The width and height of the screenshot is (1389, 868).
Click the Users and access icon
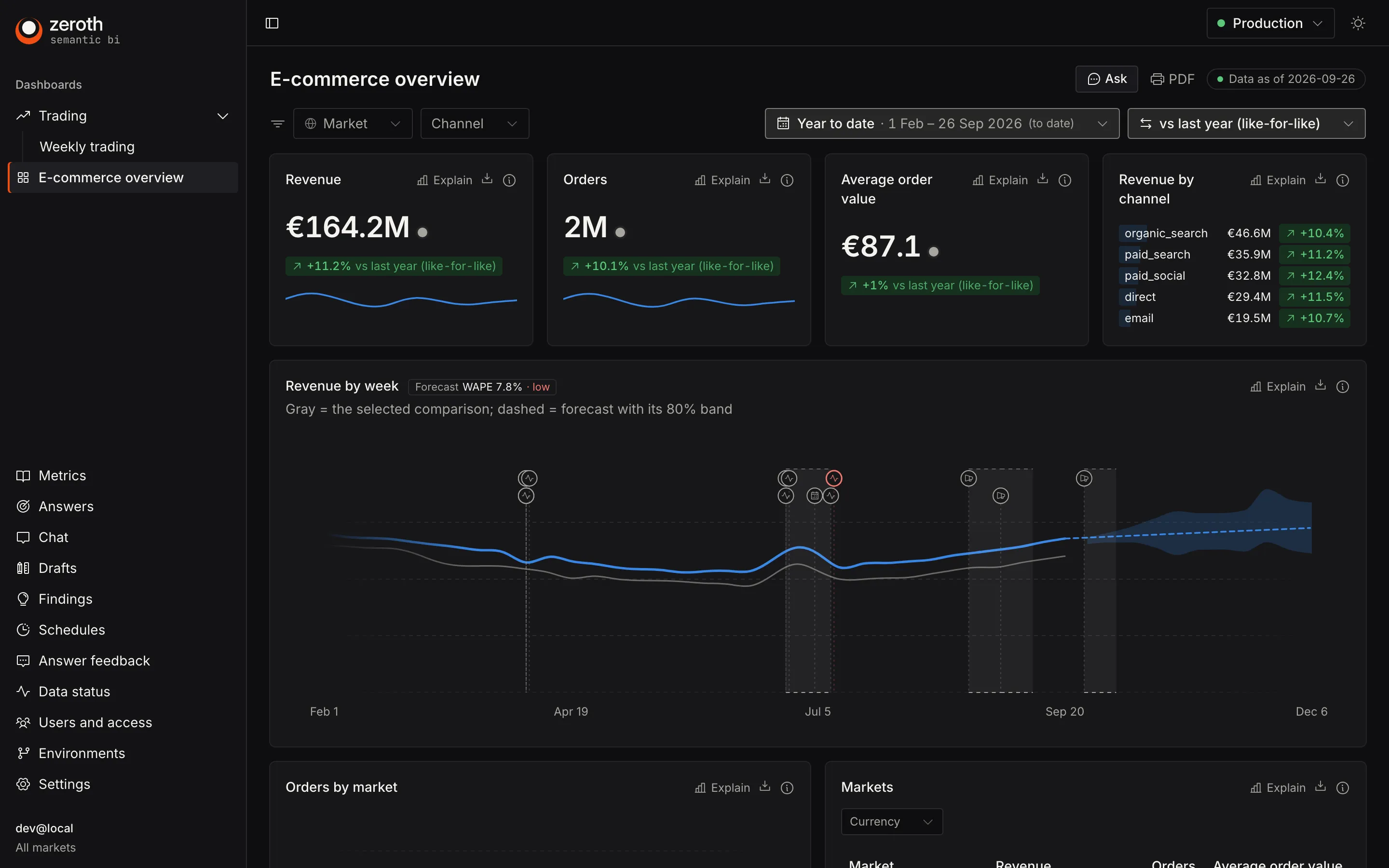point(23,722)
